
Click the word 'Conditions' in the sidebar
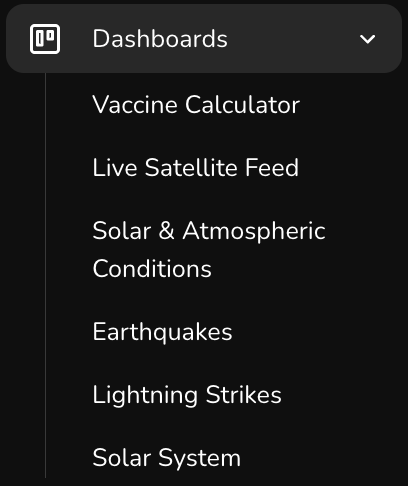[x=152, y=269]
